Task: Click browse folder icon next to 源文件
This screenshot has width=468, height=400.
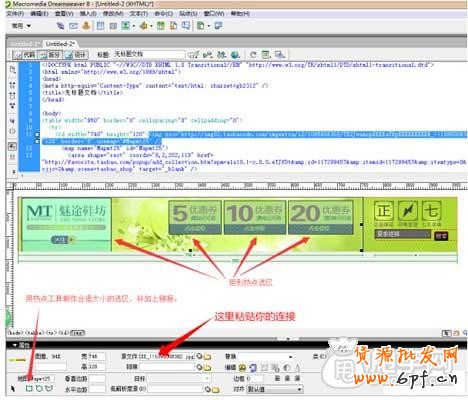Action: pyautogui.click(x=207, y=357)
